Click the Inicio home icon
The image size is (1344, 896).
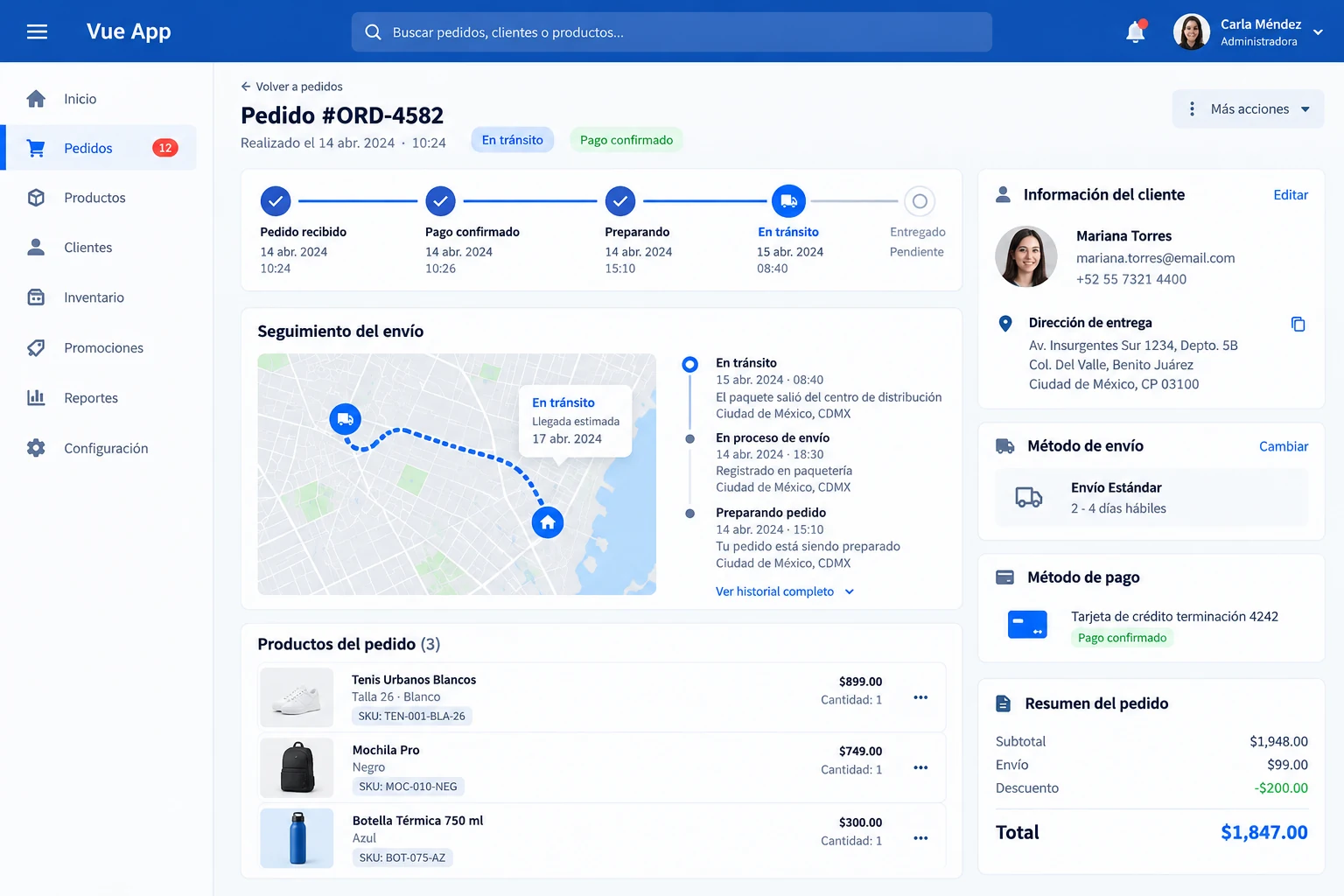[x=36, y=99]
